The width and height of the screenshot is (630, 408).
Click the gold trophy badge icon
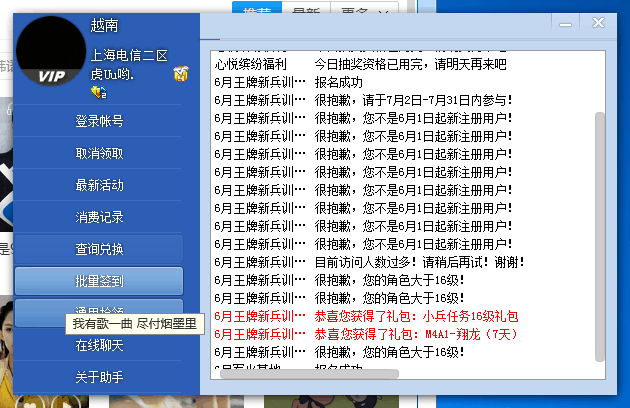181,74
